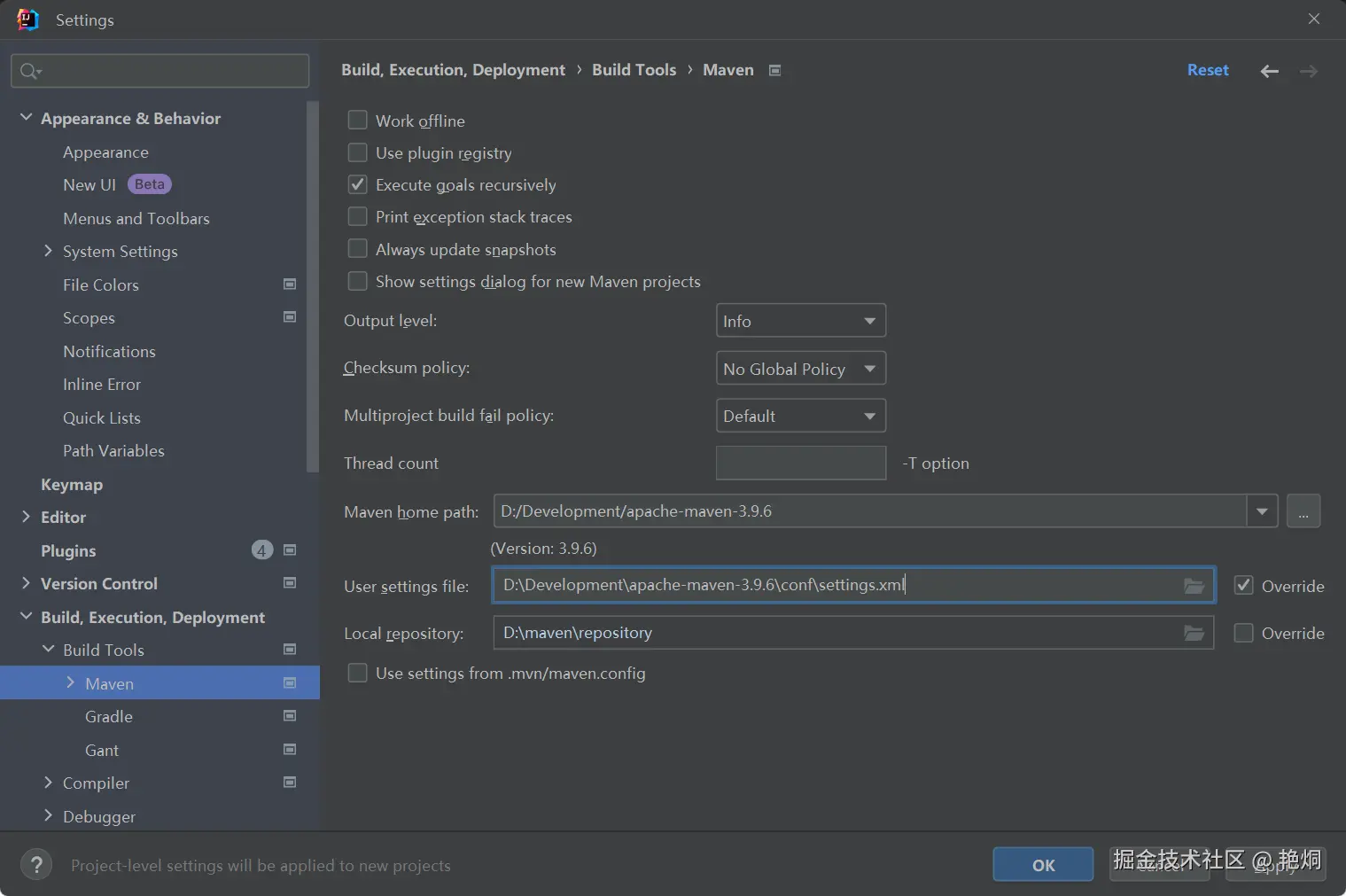The width and height of the screenshot is (1346, 896).
Task: Uncheck Override for User settings file
Action: pos(1244,586)
